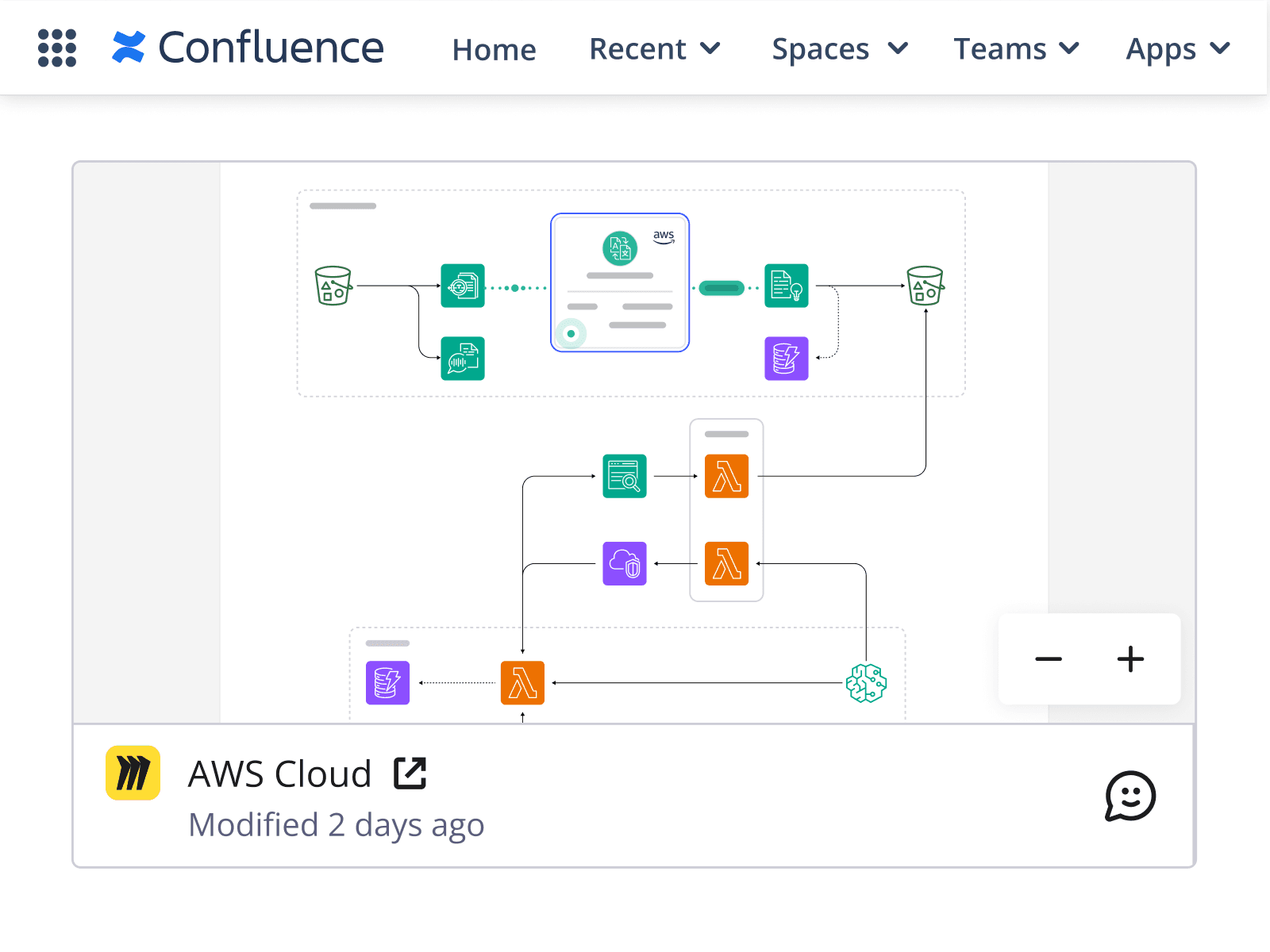Expand the Recent dropdown chevron
This screenshot has width=1270, height=952.
click(710, 49)
